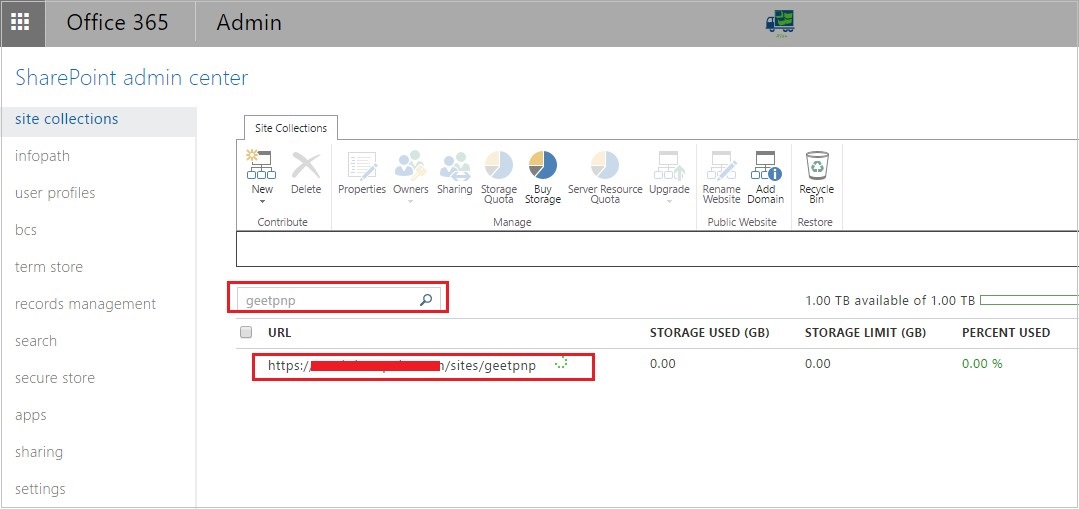Expand the Owners dropdown arrow
The image size is (1079, 509).
(x=411, y=202)
